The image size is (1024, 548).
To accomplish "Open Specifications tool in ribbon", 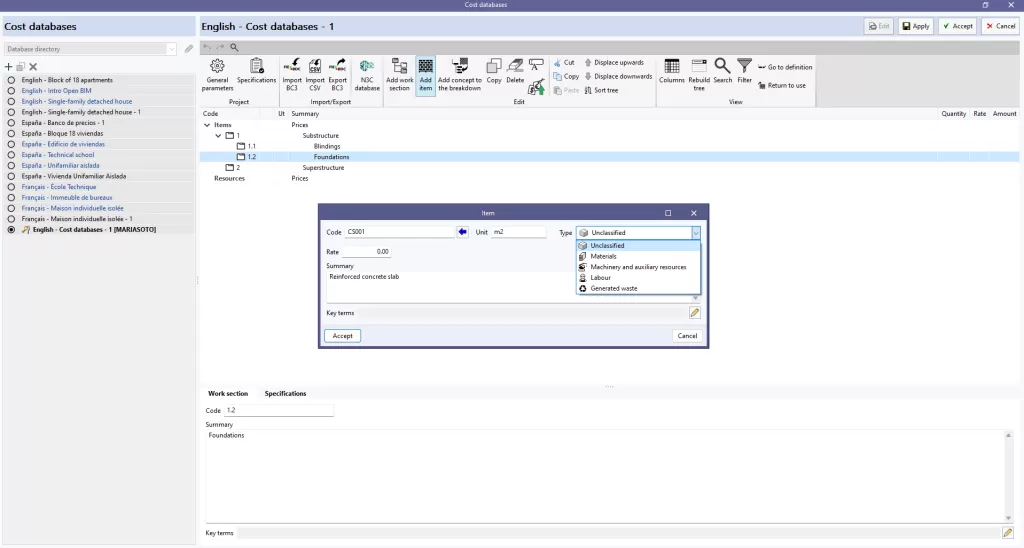I will (256, 71).
